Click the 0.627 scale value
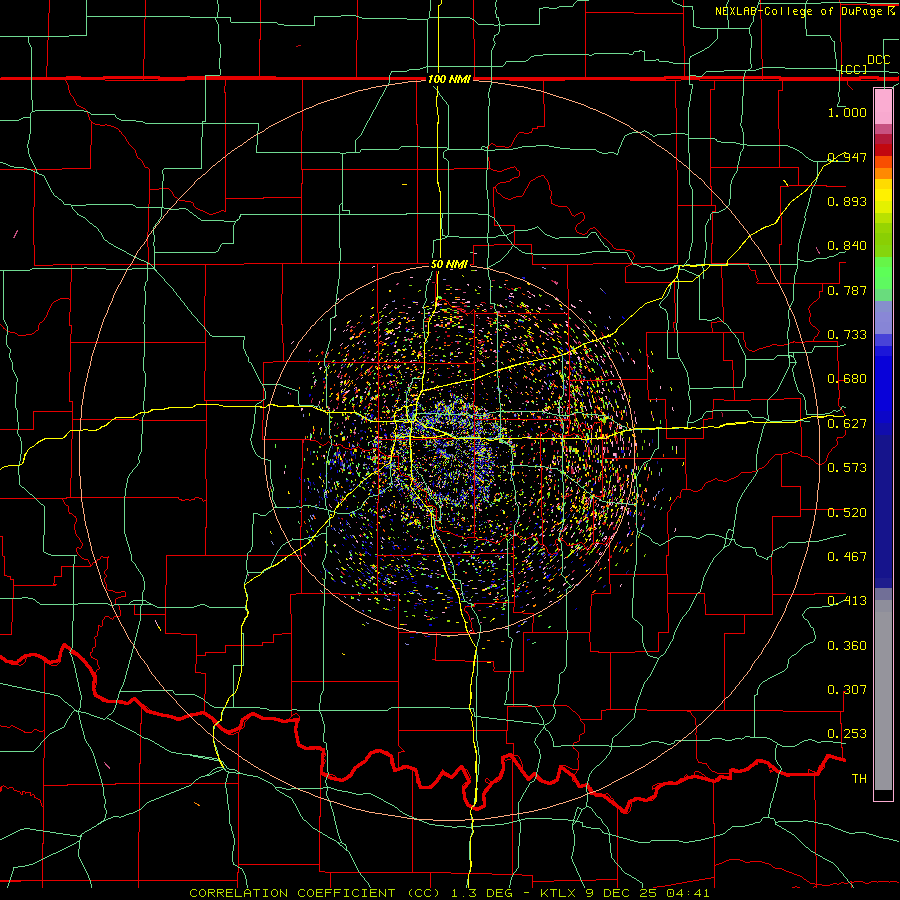Image resolution: width=900 pixels, height=900 pixels. pyautogui.click(x=847, y=424)
